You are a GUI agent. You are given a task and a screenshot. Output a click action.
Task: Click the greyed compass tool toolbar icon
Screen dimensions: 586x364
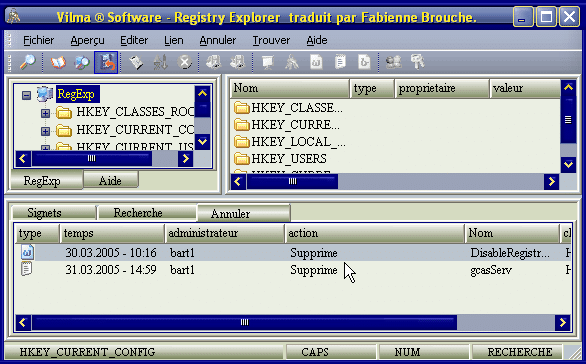click(x=292, y=62)
